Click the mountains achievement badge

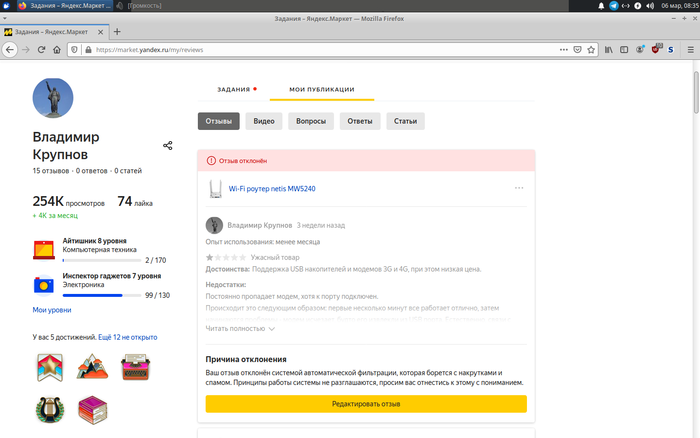click(x=92, y=367)
